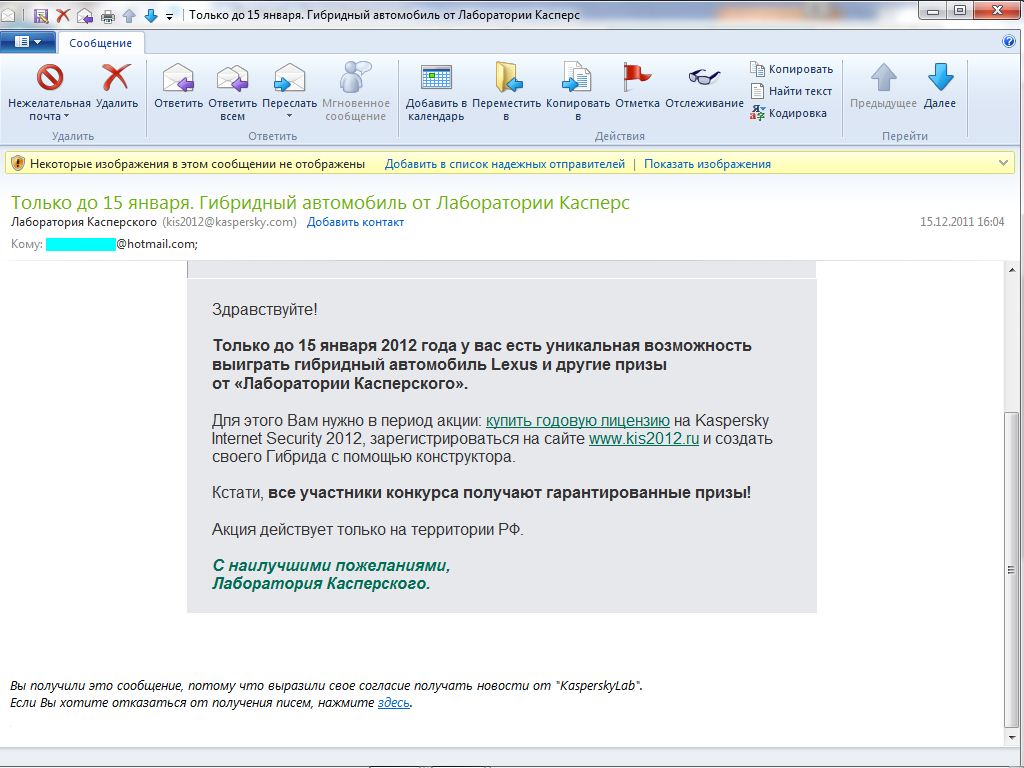Open the blue application menu button
Image resolution: width=1024 pixels, height=768 pixels.
click(x=27, y=42)
